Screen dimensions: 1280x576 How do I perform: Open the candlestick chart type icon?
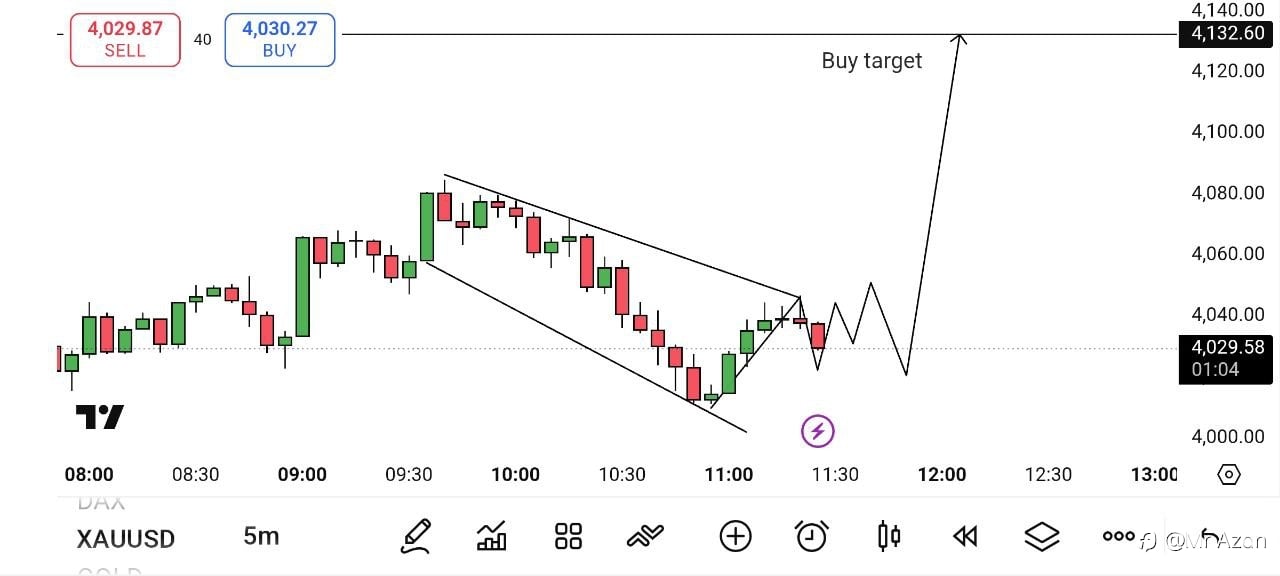(x=888, y=537)
